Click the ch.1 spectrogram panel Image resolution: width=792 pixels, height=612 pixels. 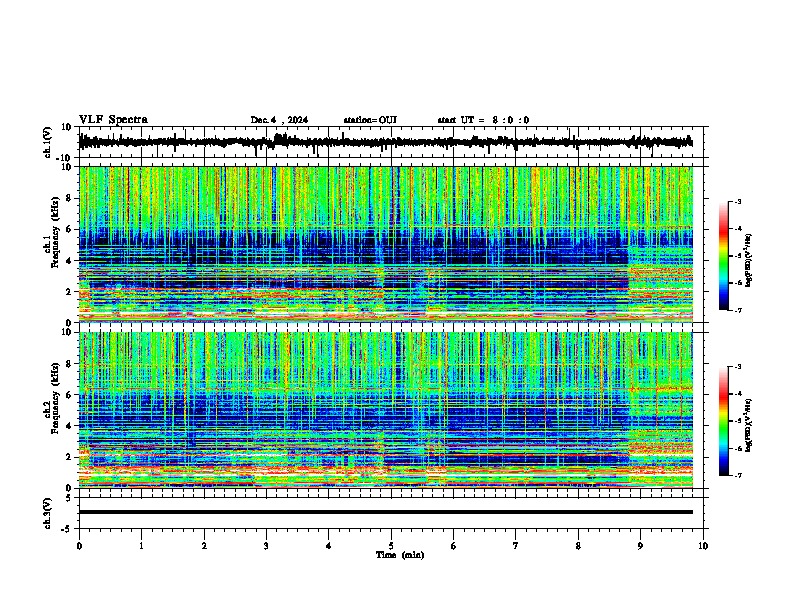(386, 244)
